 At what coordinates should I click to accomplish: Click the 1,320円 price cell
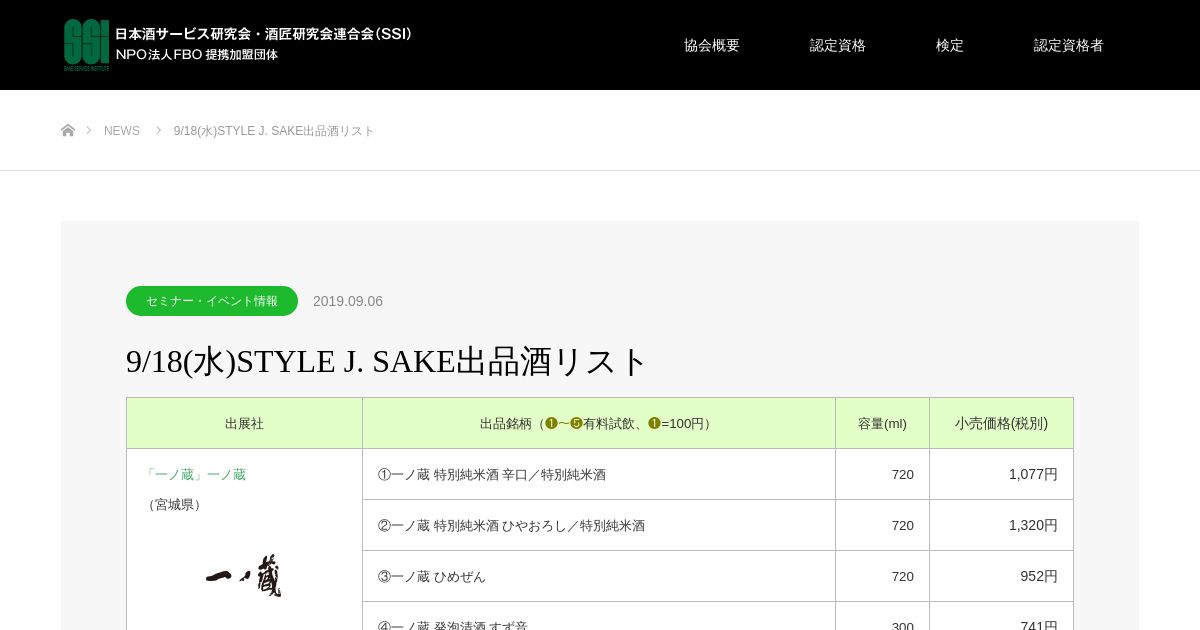coord(1001,525)
